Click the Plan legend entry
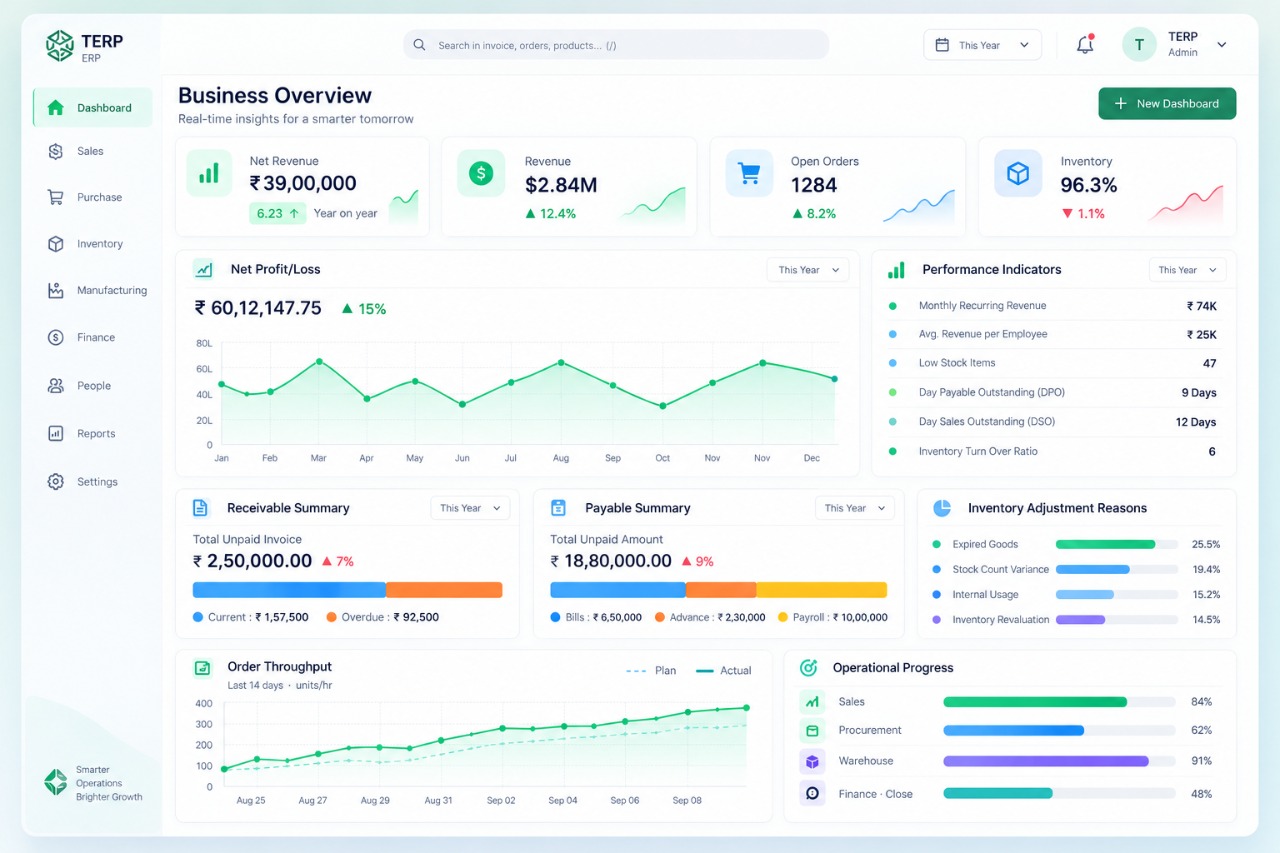This screenshot has width=1280, height=853. pos(651,671)
